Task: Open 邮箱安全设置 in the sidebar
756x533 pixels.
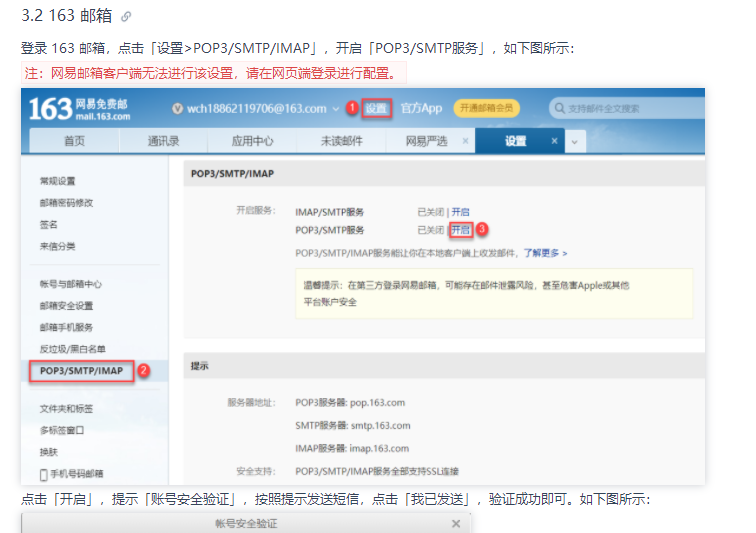Action: [67, 305]
